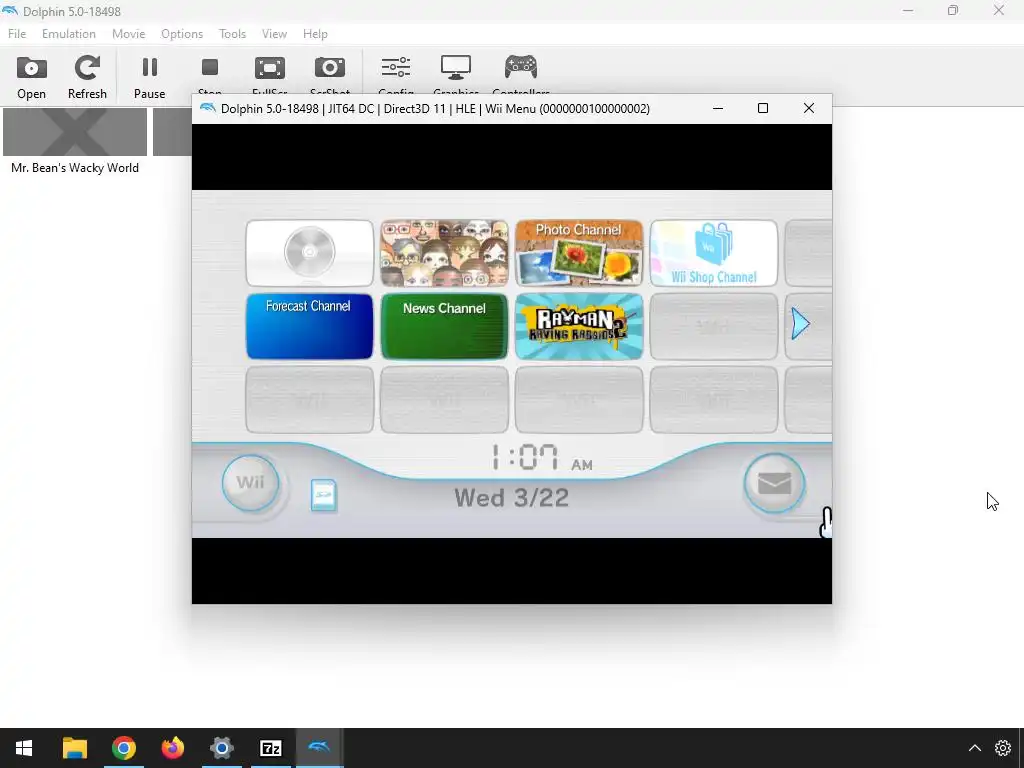Go to next Wii Menu page arrow

click(801, 324)
